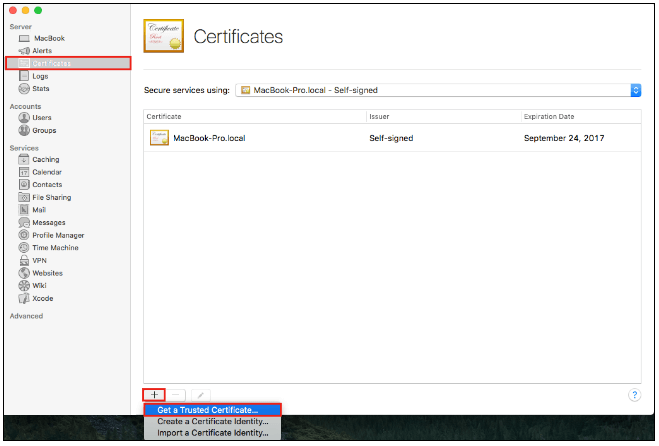Viewport: 659px width, 446px height.
Task: Select the MacBook-Pro.local certificate row
Action: tap(392, 138)
